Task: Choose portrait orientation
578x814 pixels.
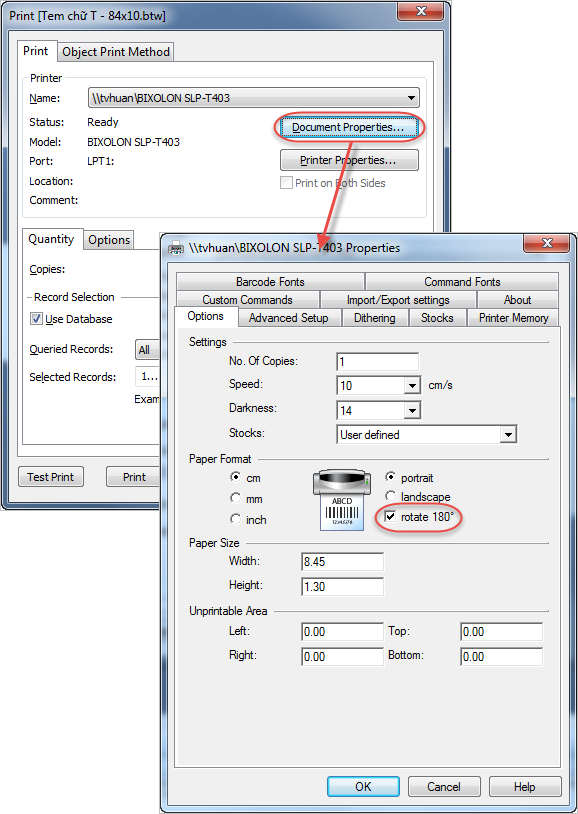Action: click(x=390, y=477)
